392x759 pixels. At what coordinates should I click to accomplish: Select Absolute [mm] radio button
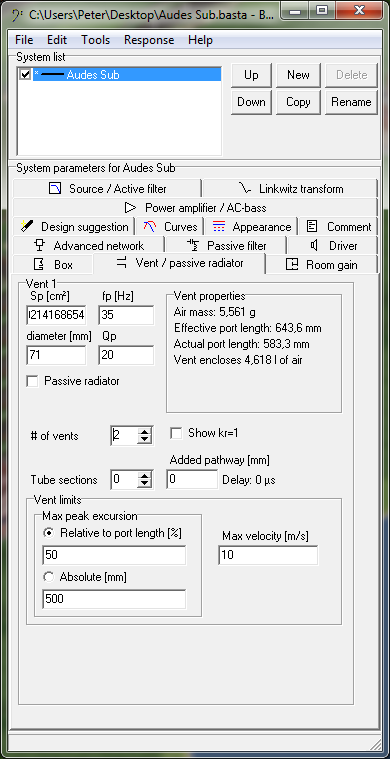coord(48,577)
